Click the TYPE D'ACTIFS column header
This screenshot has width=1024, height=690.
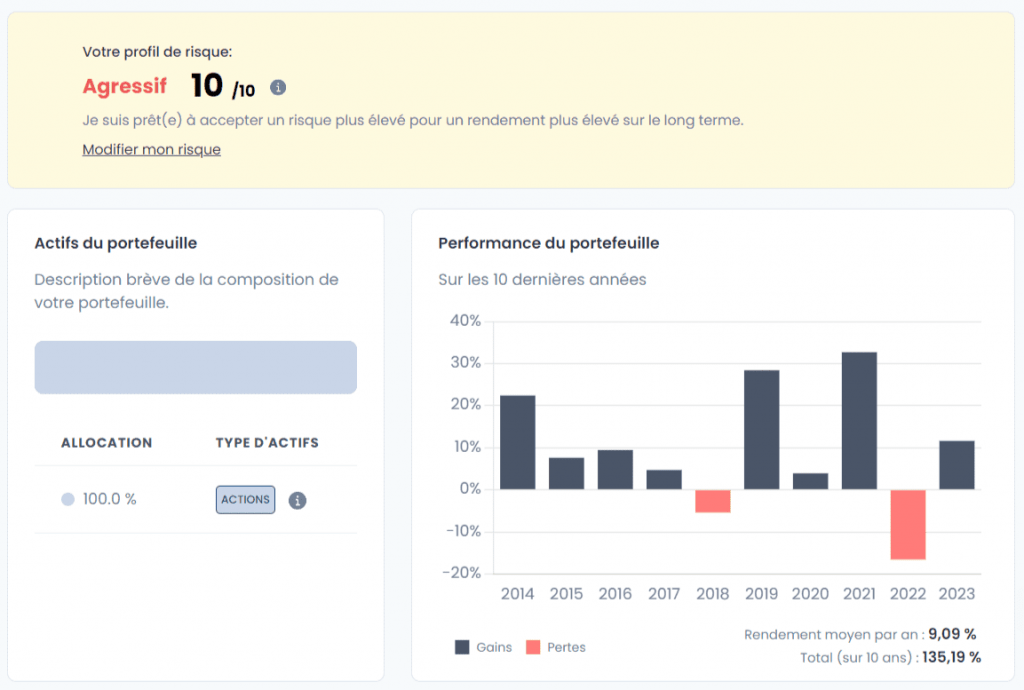coord(267,442)
